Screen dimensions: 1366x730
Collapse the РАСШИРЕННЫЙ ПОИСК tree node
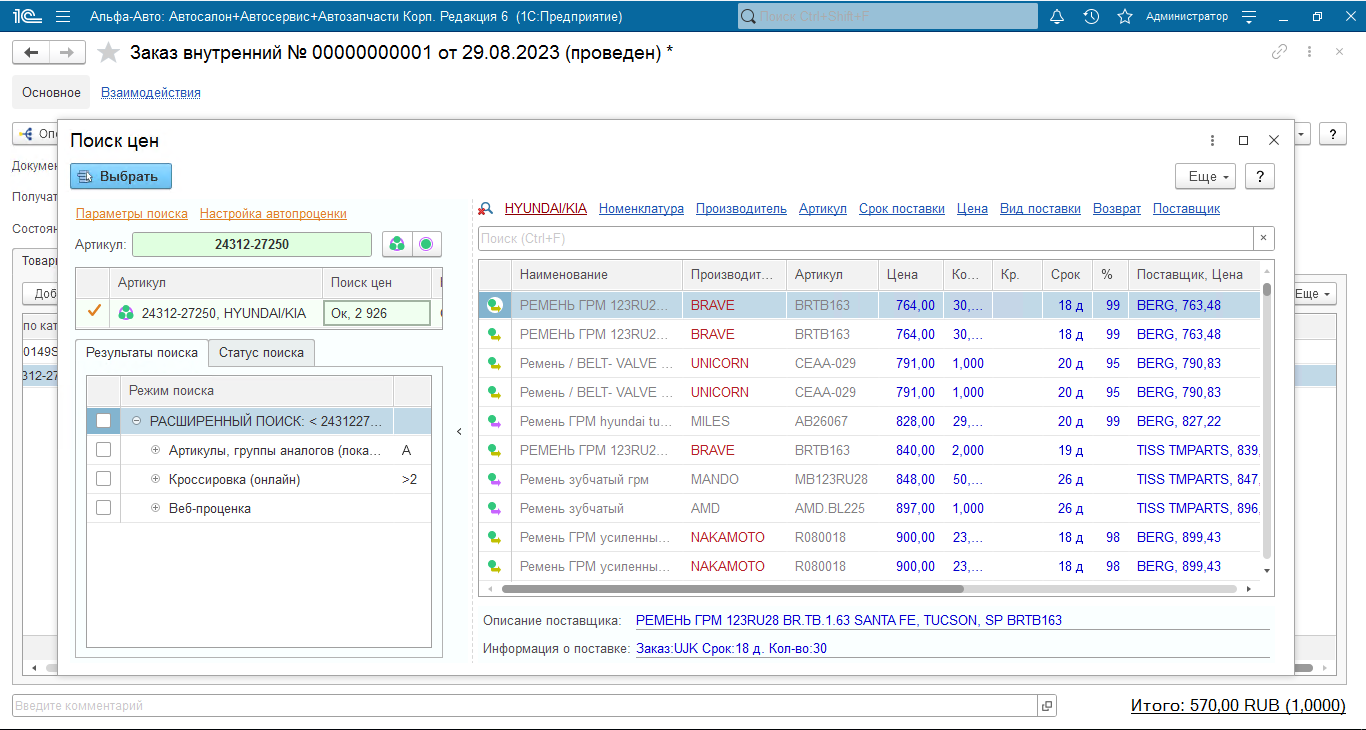[136, 421]
